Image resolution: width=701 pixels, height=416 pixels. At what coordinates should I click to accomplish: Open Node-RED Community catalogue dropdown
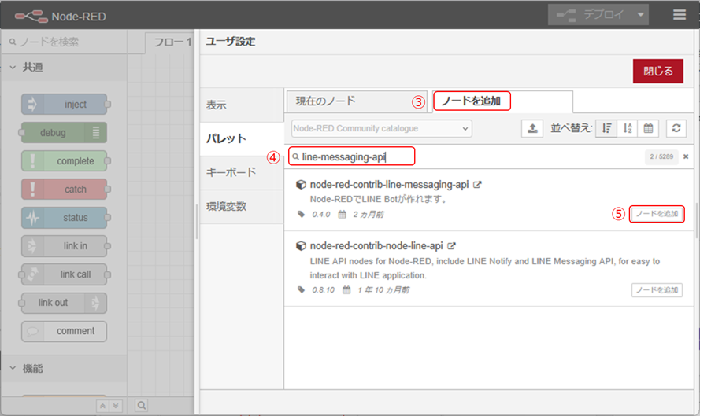click(381, 129)
